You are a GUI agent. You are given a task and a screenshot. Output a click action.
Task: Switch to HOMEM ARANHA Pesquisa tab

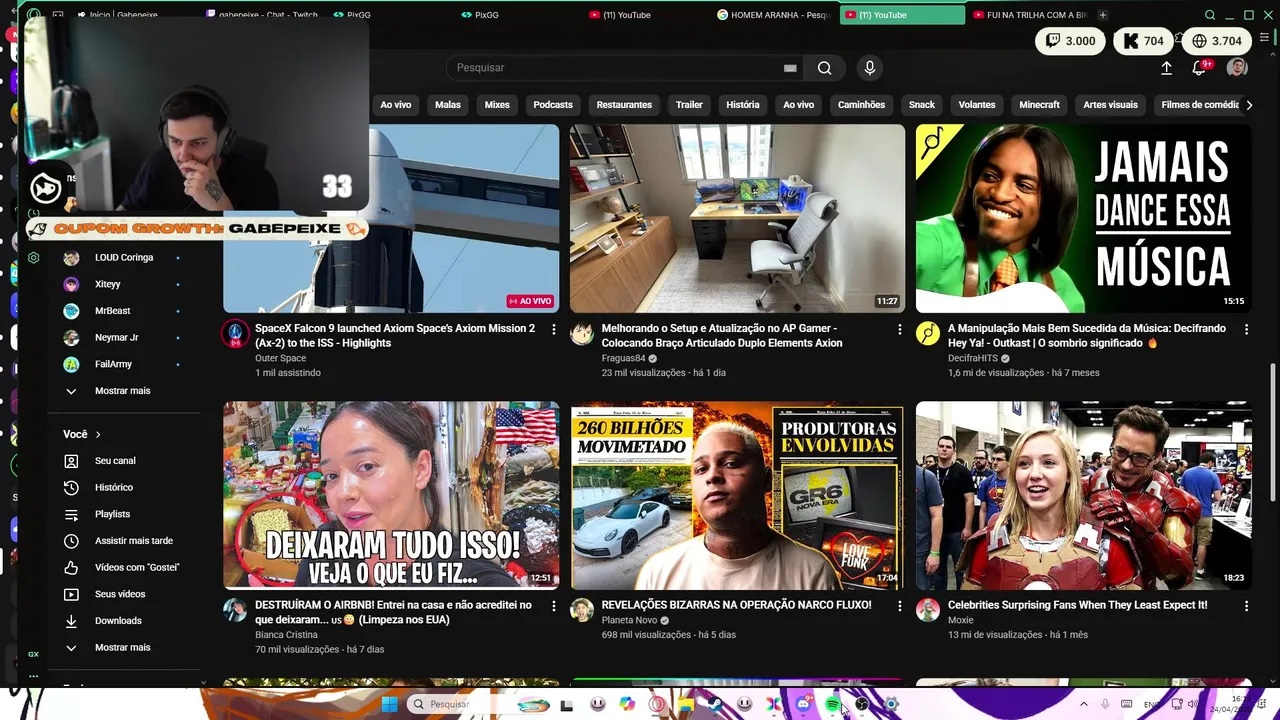coord(776,15)
